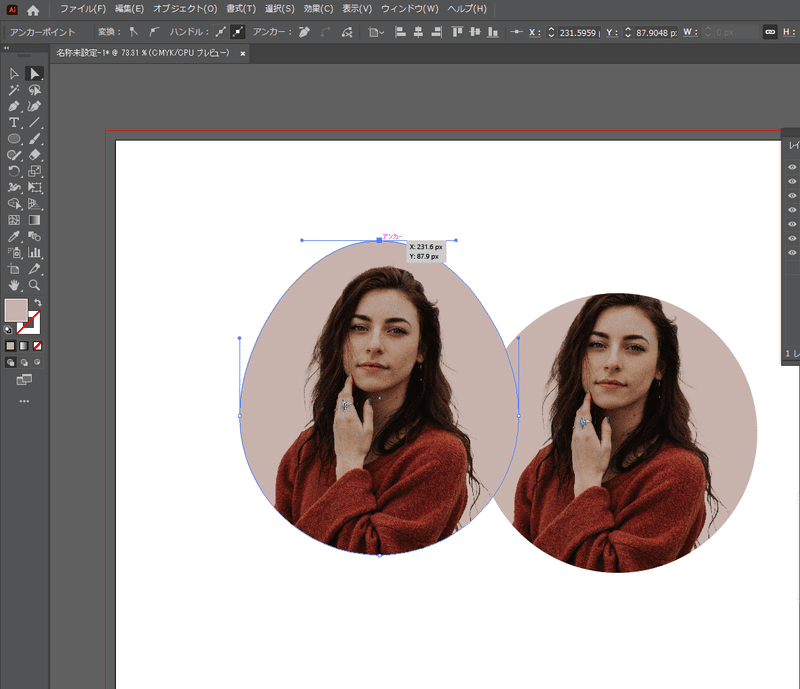Show handles for multiple selected anchors
The width and height of the screenshot is (800, 689).
coord(220,32)
